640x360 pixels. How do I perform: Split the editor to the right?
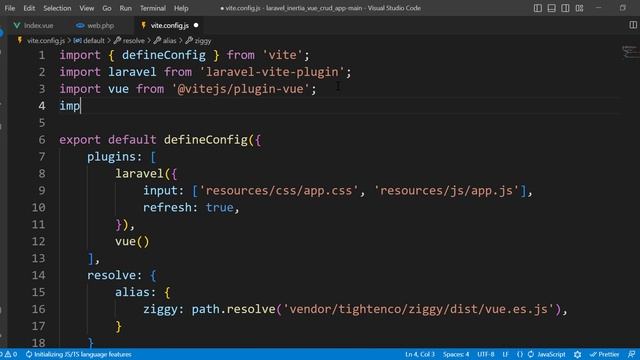coord(633,25)
